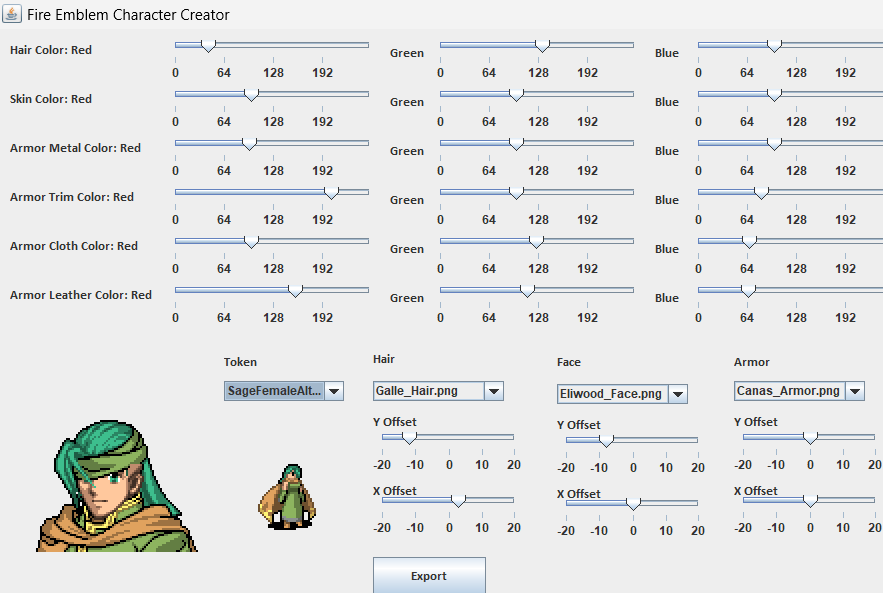Screen dimensions: 883x593
Task: Open the Token dropdown showing SageFemaleAlt
Action: [x=284, y=391]
